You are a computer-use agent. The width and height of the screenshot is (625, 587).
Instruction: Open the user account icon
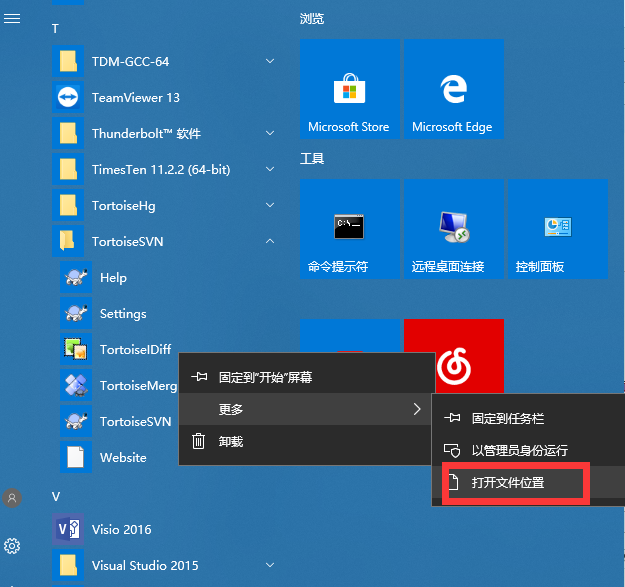click(x=12, y=498)
